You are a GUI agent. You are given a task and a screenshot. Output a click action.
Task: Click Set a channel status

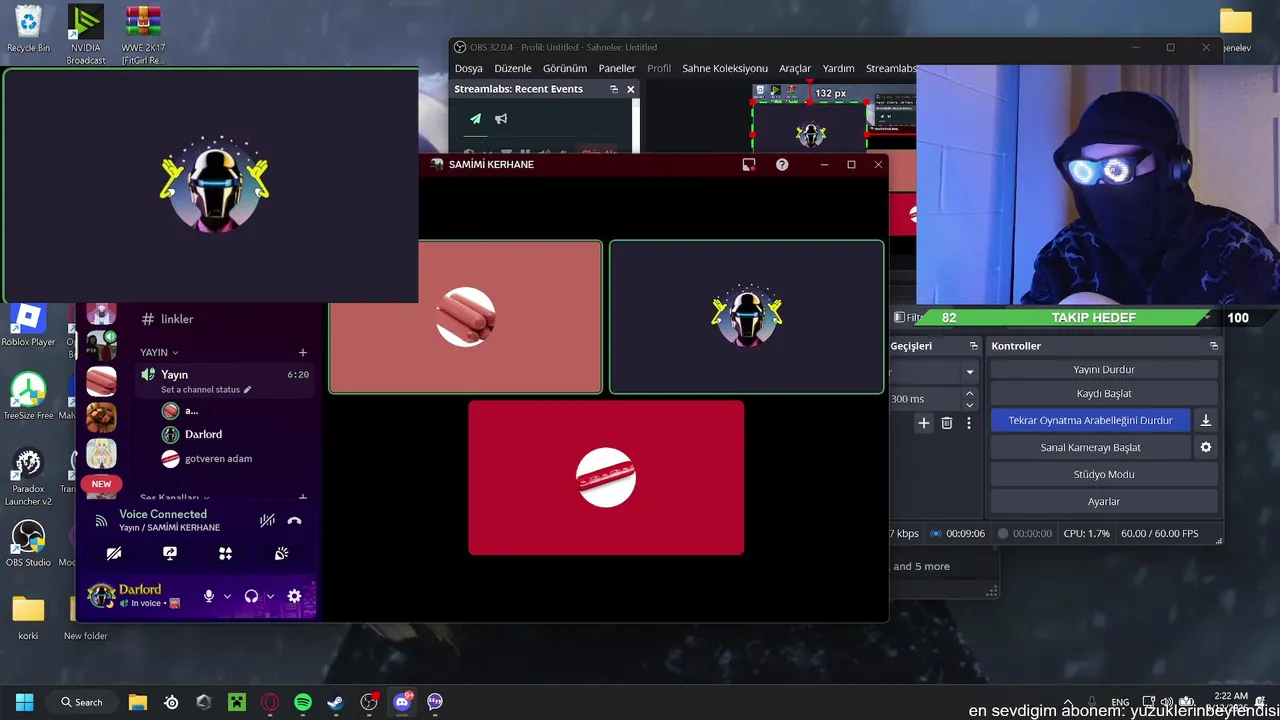coord(206,389)
